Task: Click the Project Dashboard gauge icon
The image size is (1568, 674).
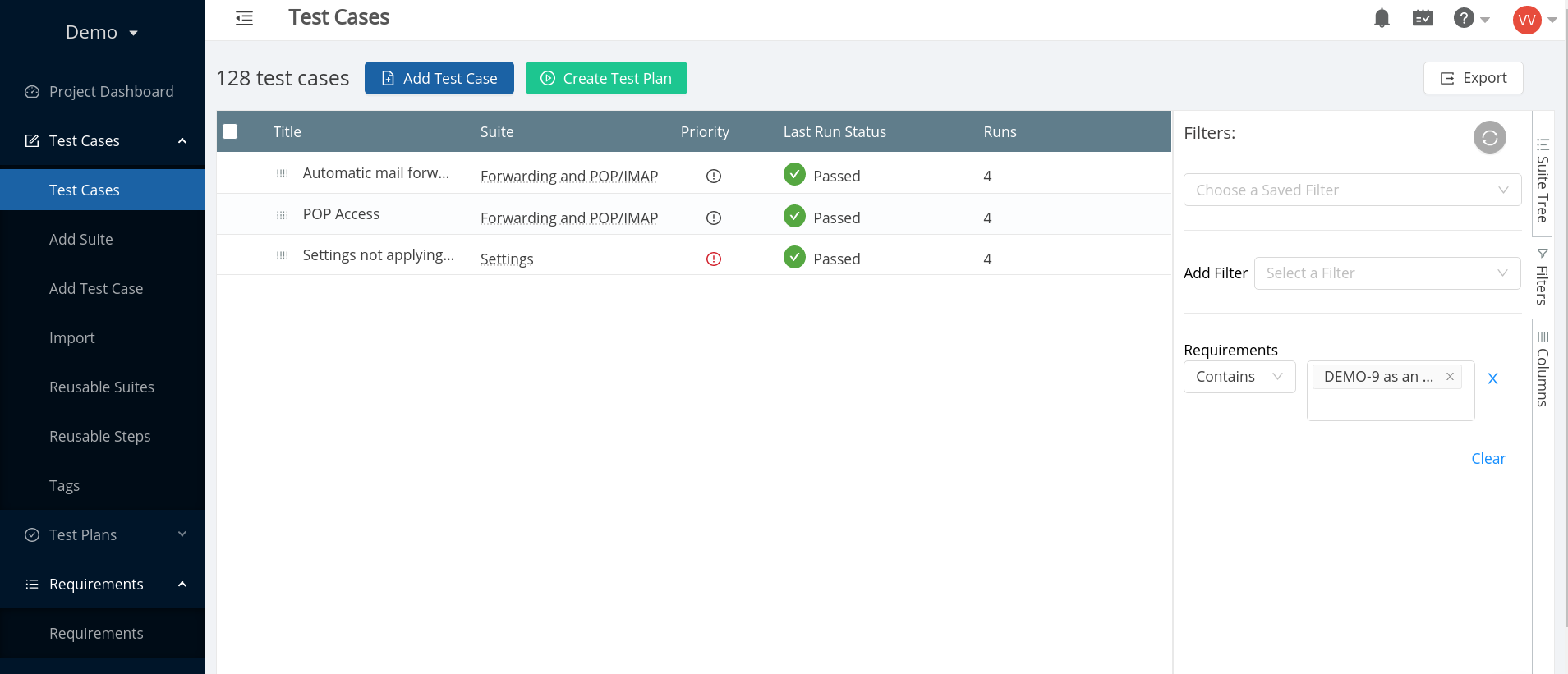Action: point(32,92)
